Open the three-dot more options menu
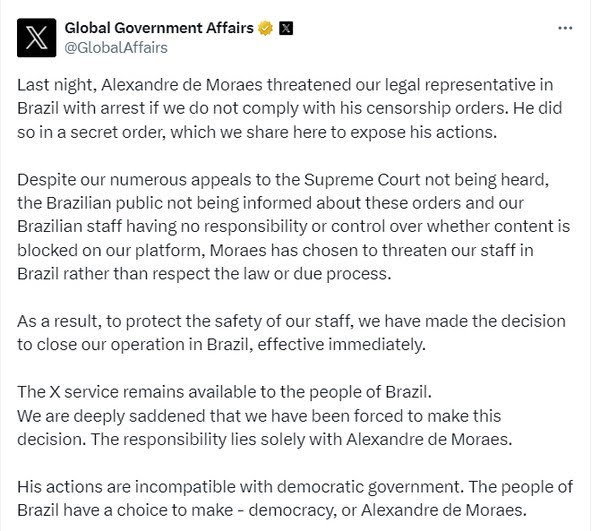 click(x=565, y=28)
